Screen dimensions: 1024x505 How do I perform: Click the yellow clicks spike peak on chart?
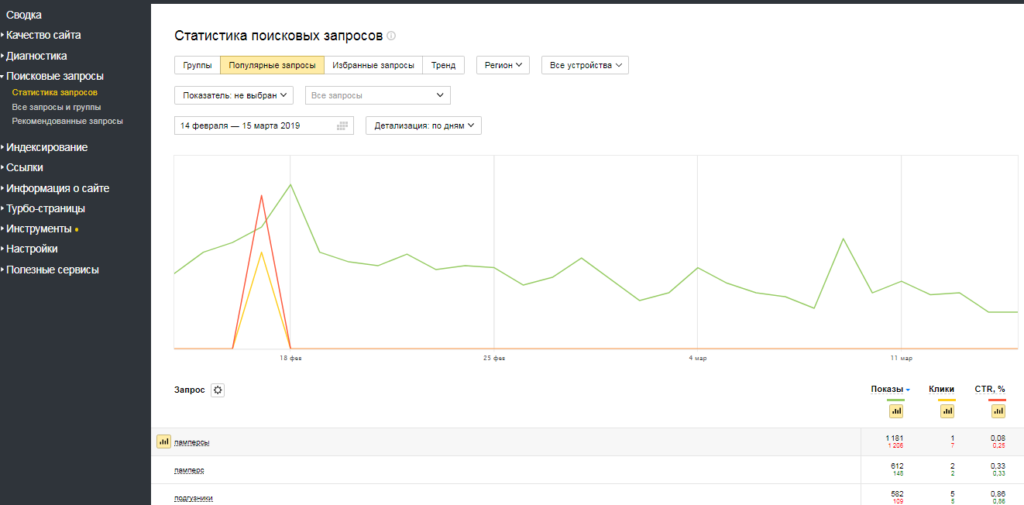tap(261, 252)
